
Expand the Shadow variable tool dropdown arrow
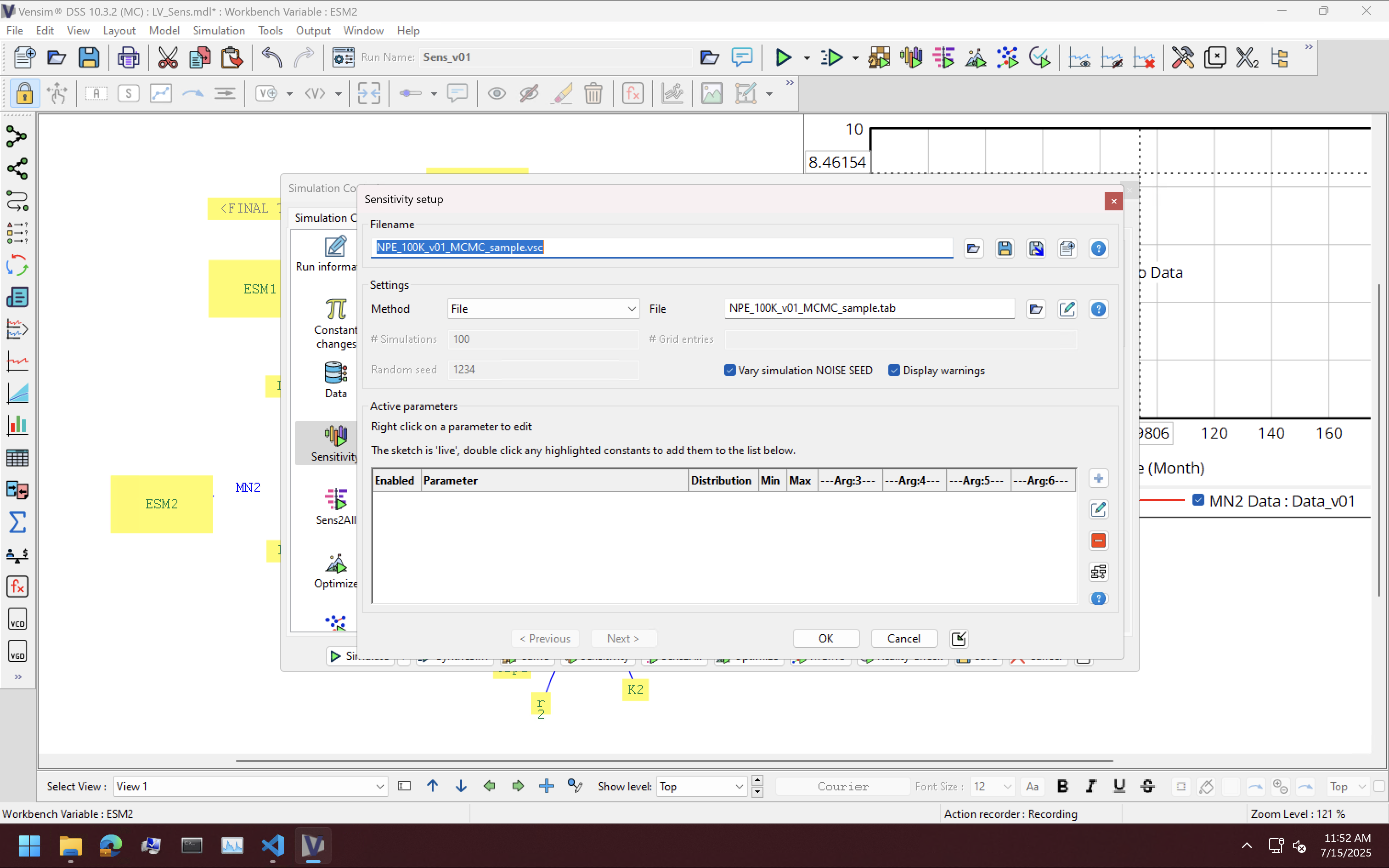(338, 94)
